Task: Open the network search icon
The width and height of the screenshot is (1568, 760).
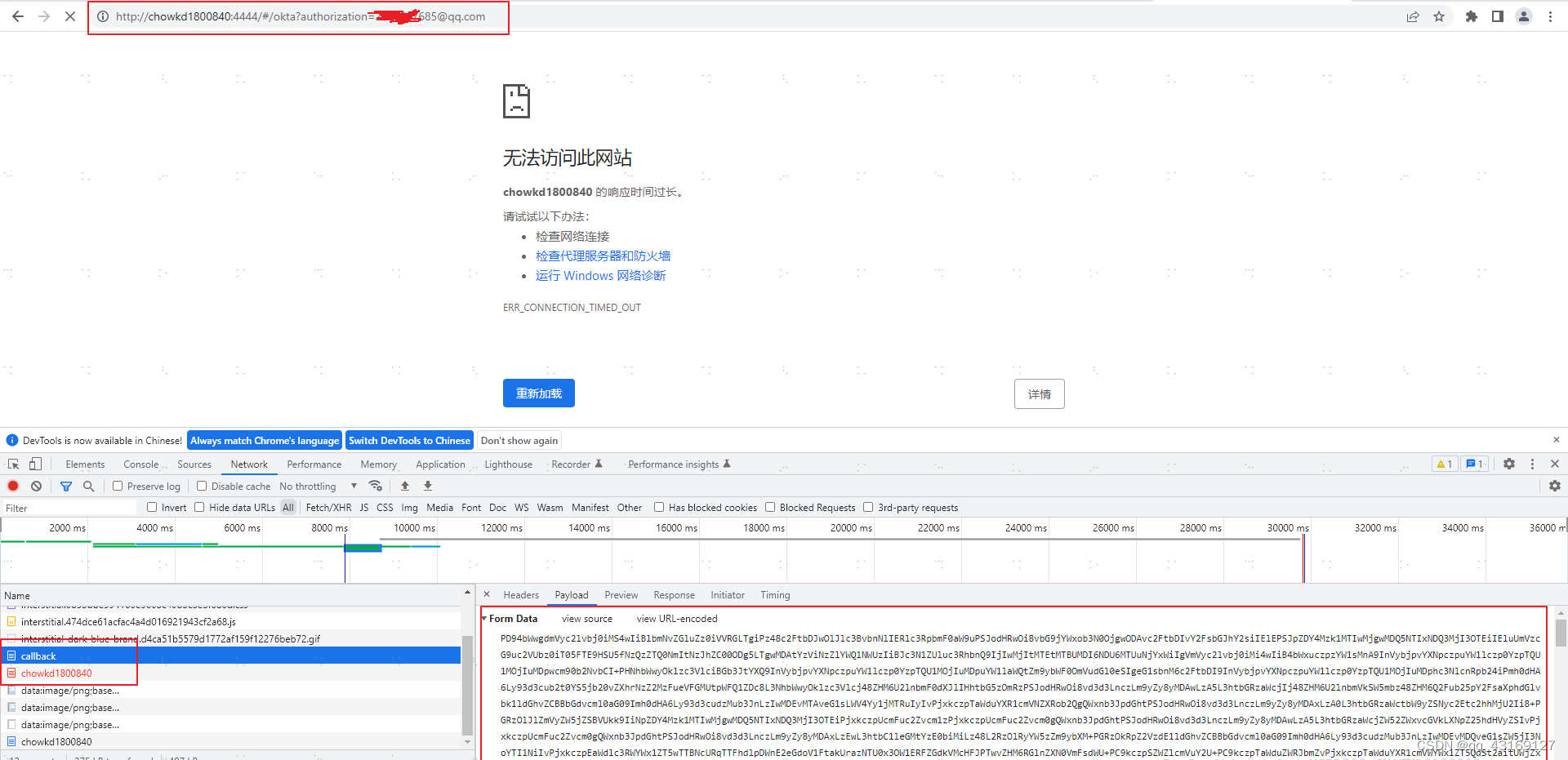Action: pos(88,486)
